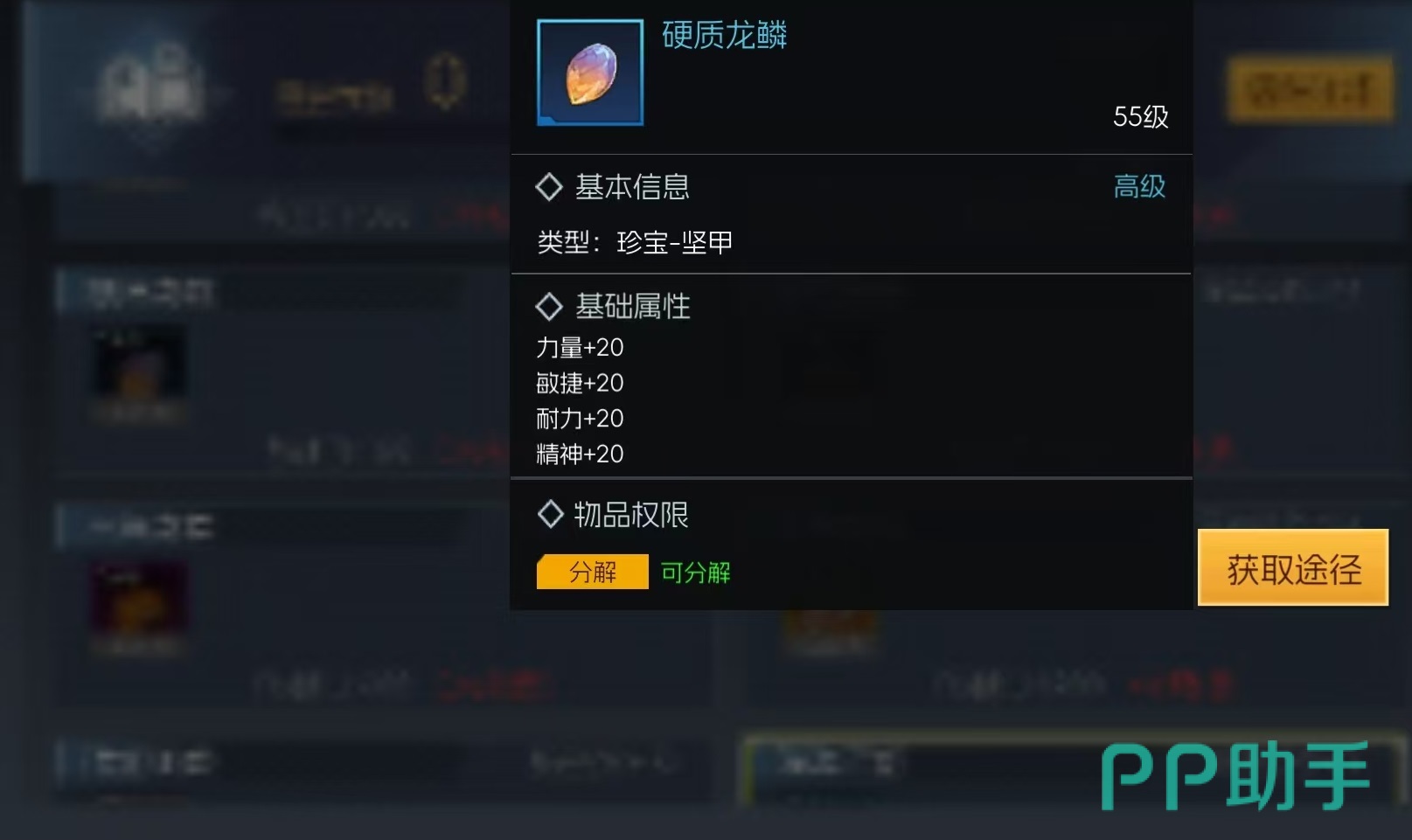Click the PP助手 watermark logo

[1235, 776]
